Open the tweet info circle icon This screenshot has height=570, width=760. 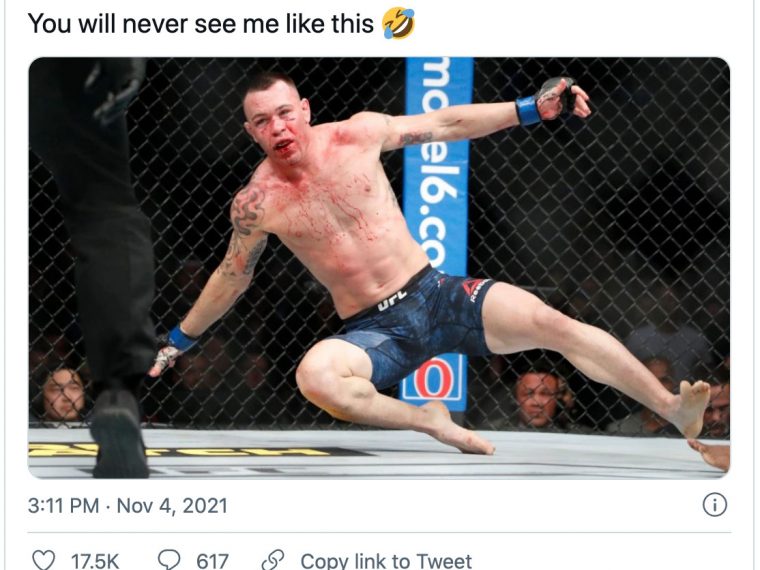[x=714, y=505]
